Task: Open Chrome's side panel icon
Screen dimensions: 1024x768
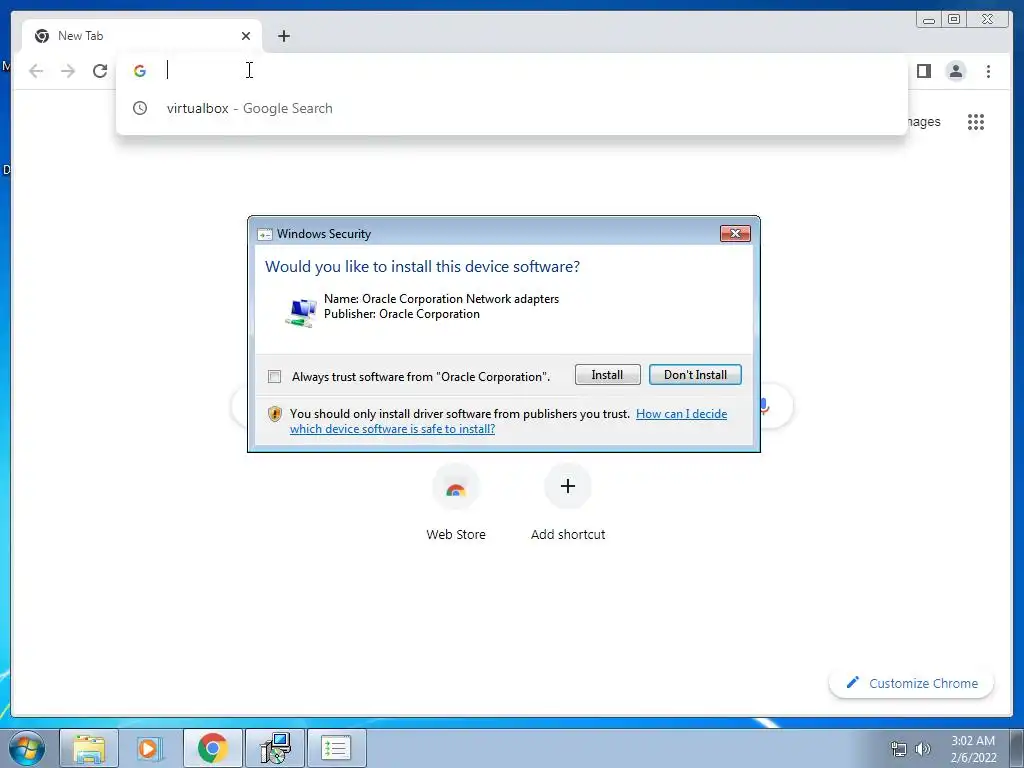Action: pyautogui.click(x=923, y=71)
